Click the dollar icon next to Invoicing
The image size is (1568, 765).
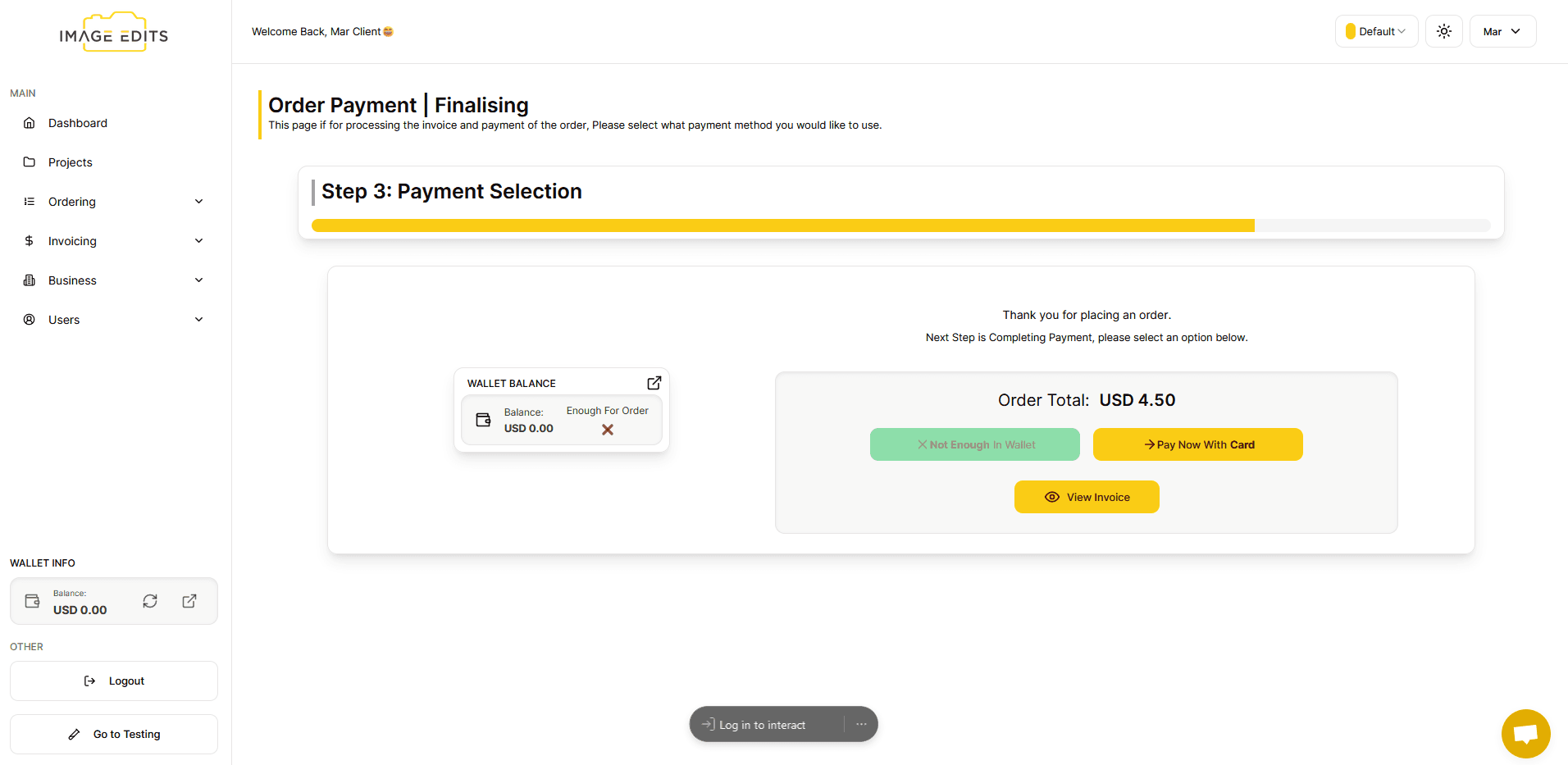point(29,240)
